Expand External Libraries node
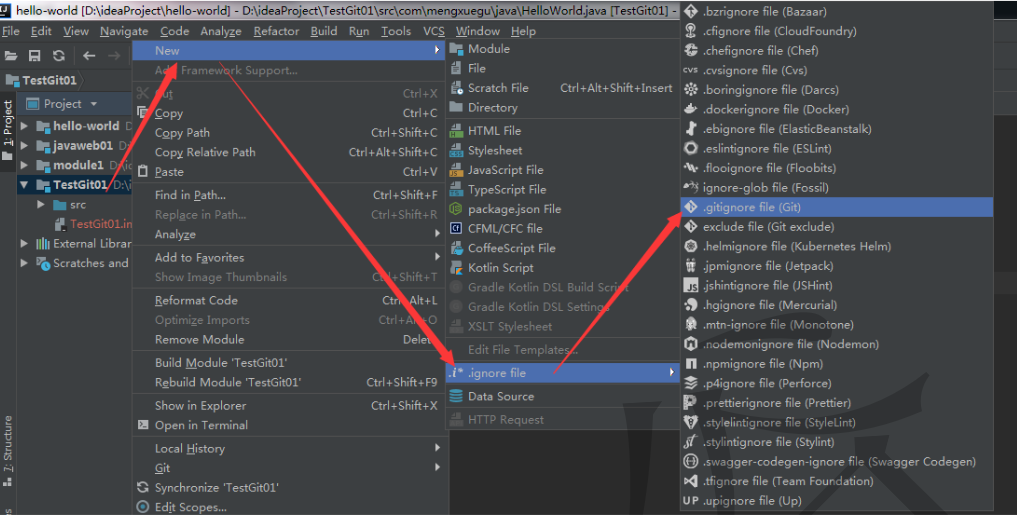The height and width of the screenshot is (515, 1017). (25, 243)
